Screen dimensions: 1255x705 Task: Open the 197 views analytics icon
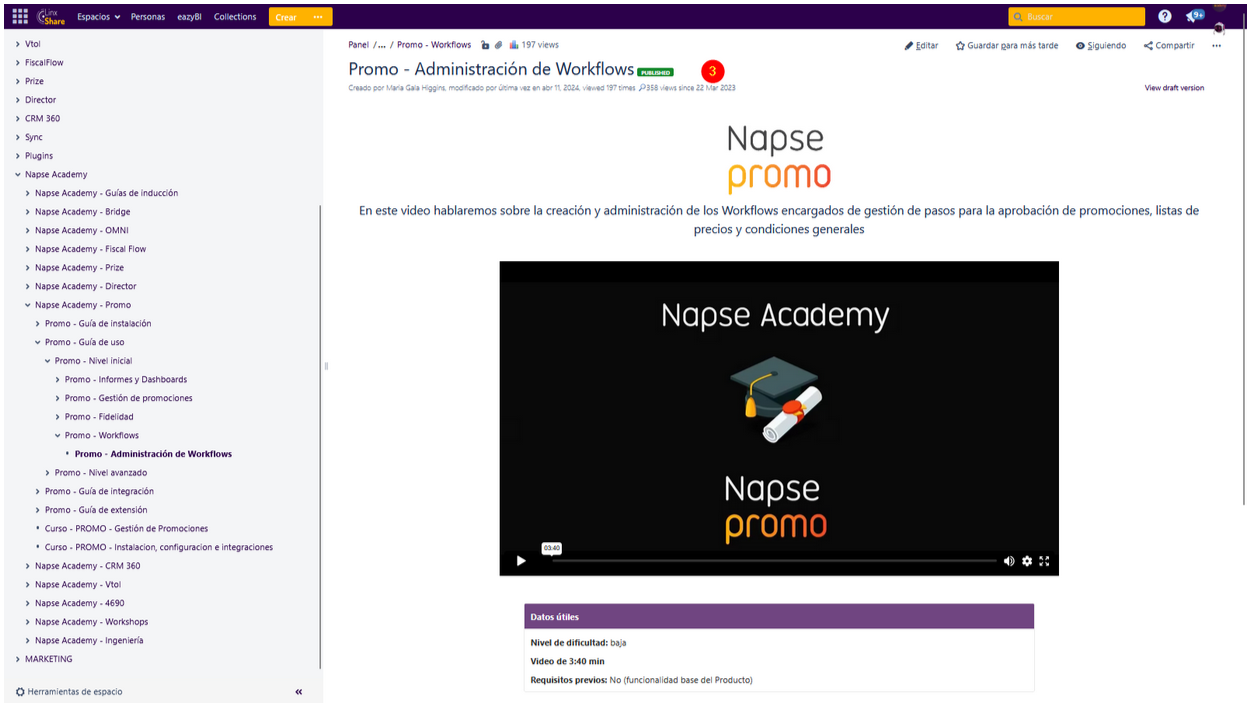coord(534,45)
